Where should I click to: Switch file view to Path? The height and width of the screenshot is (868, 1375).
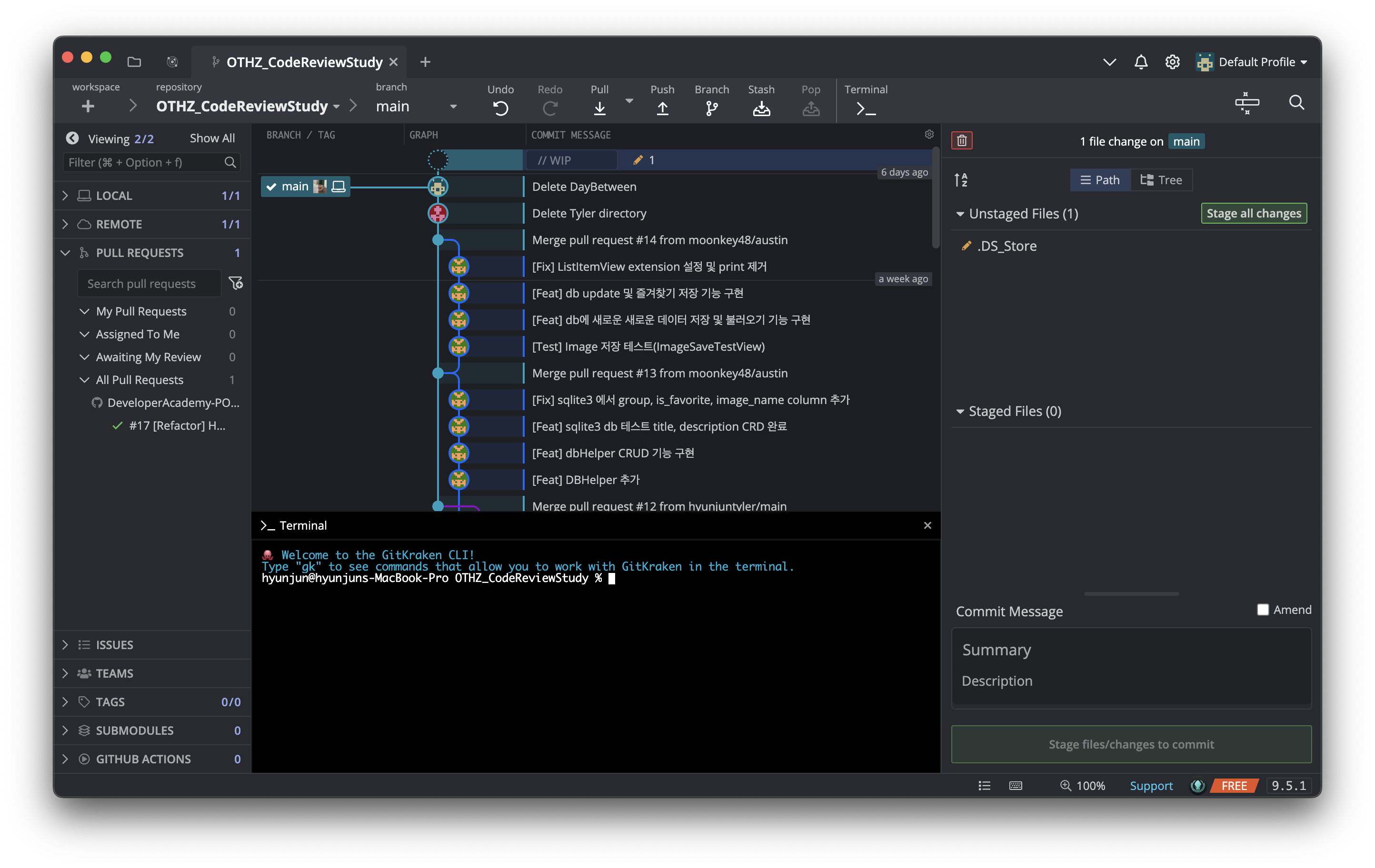pyautogui.click(x=1100, y=180)
